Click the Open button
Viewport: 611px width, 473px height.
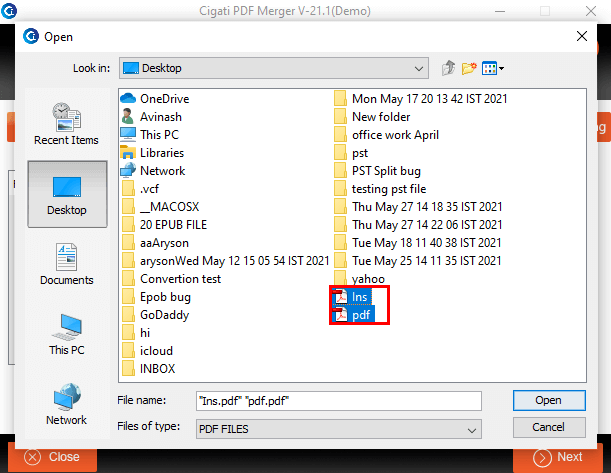point(549,401)
